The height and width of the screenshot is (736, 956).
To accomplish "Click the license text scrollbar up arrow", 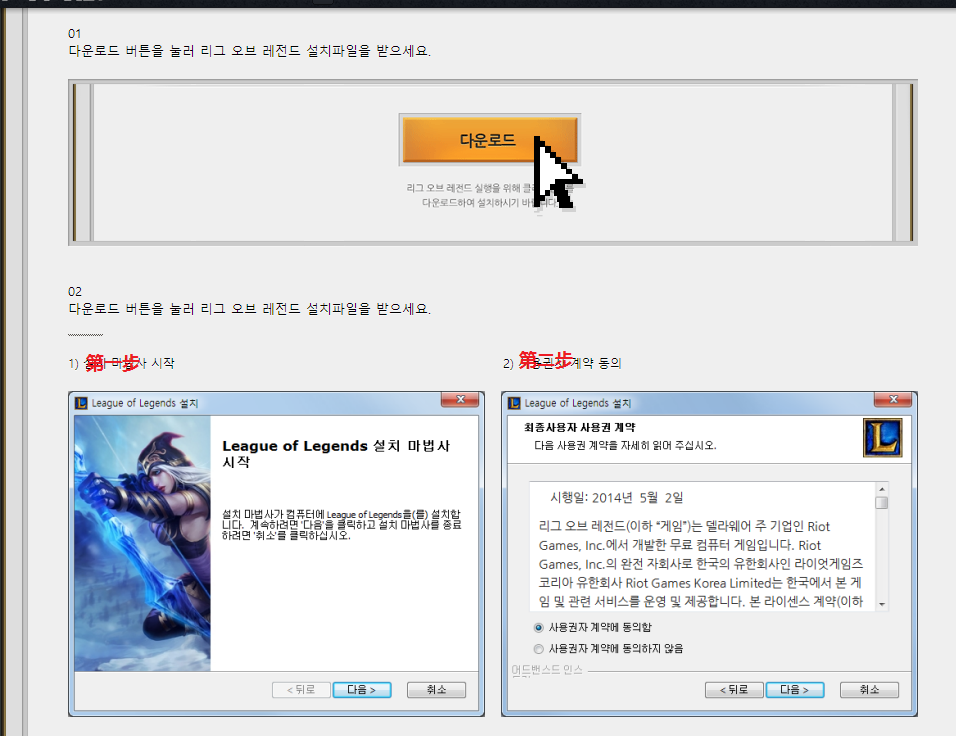I will pyautogui.click(x=882, y=487).
